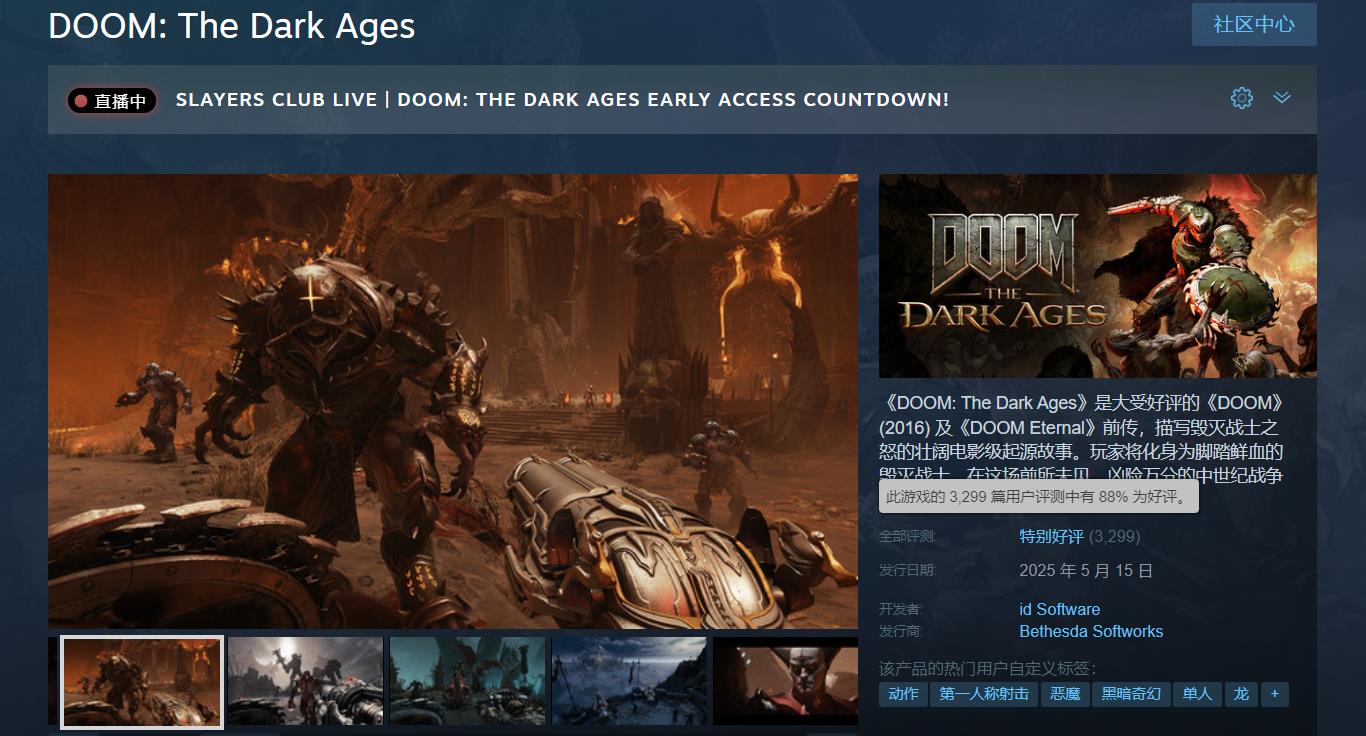Screen dimensions: 1366x736
Task: Visit publisher Bethesda Softworks page
Action: [x=1091, y=632]
